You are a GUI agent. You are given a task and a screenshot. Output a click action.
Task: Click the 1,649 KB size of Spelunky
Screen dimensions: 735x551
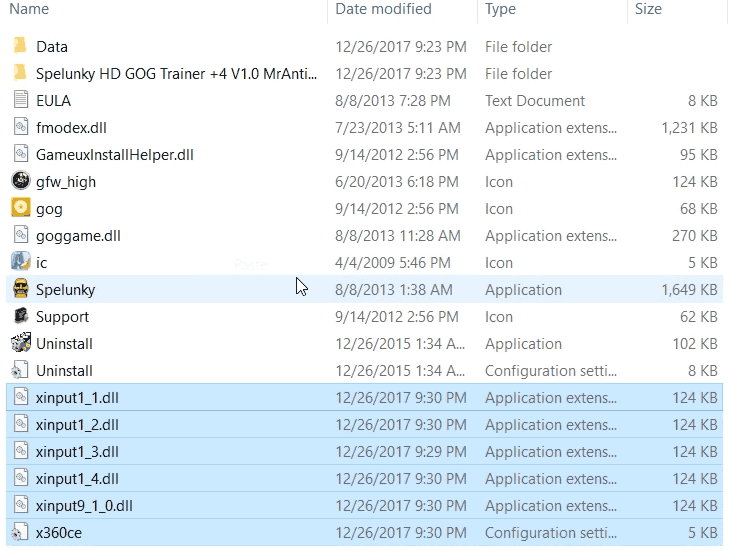click(x=690, y=290)
